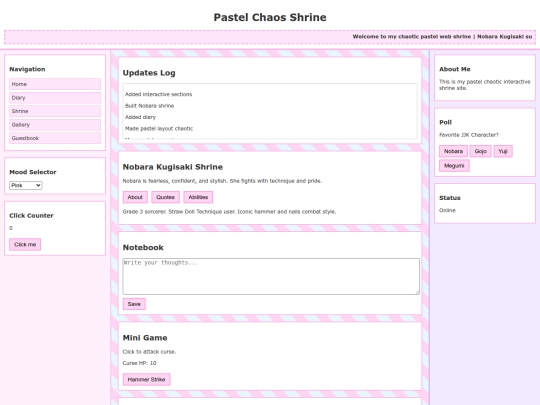Vote for Gojo in the poll
The height and width of the screenshot is (405, 540).
tap(480, 151)
